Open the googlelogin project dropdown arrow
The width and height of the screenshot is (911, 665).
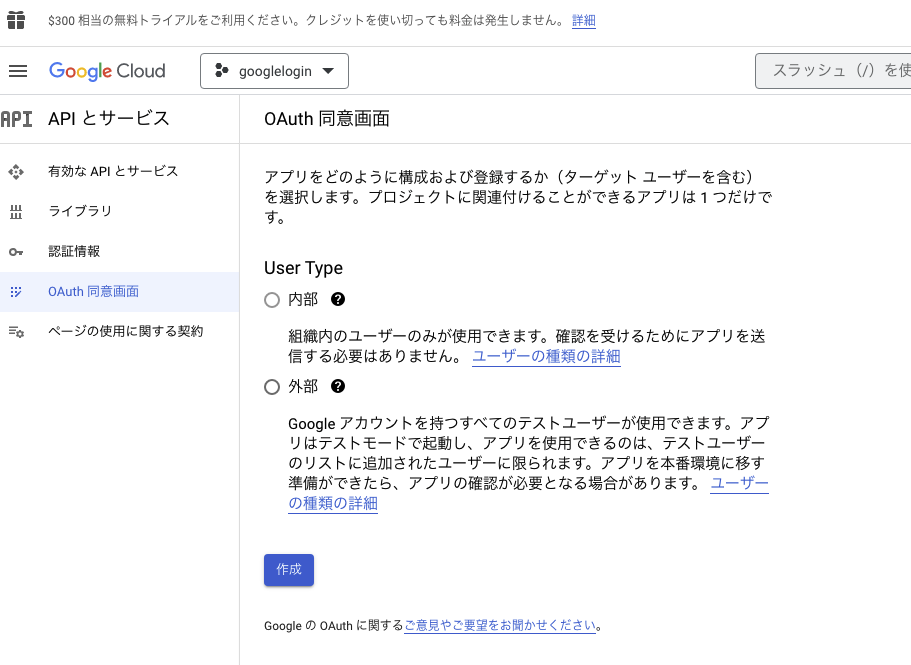pos(328,71)
